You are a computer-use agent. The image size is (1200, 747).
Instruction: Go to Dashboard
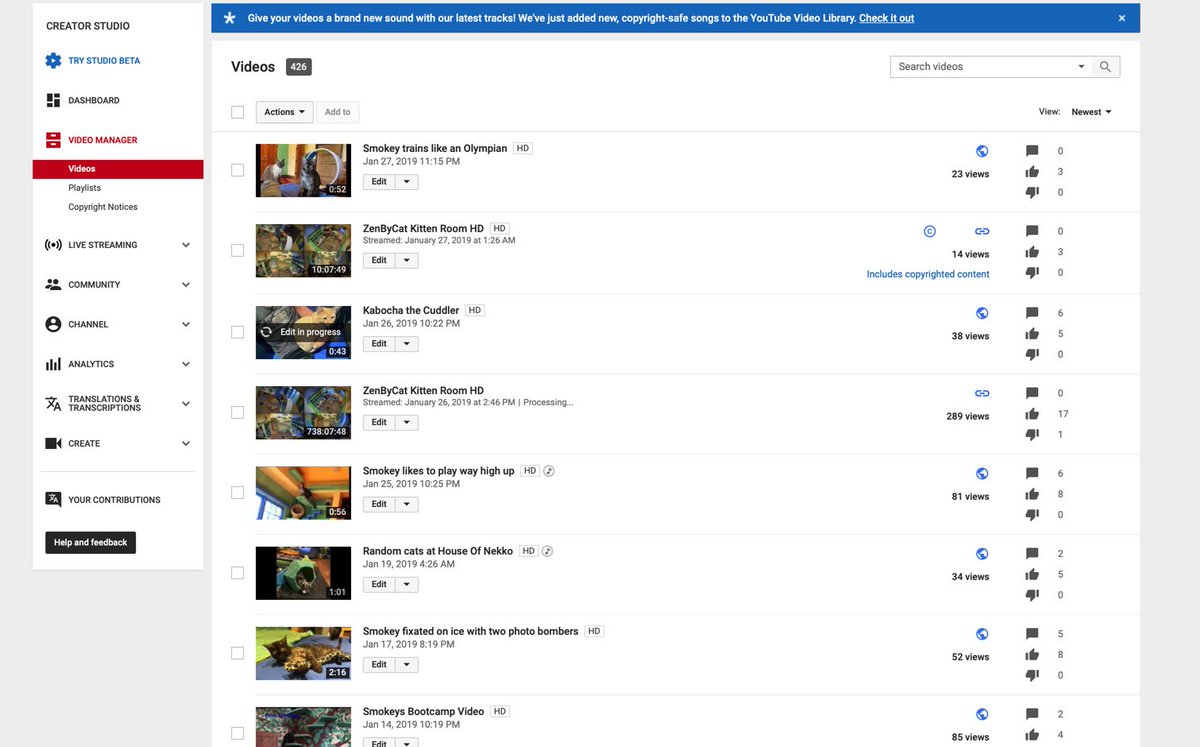(x=93, y=101)
